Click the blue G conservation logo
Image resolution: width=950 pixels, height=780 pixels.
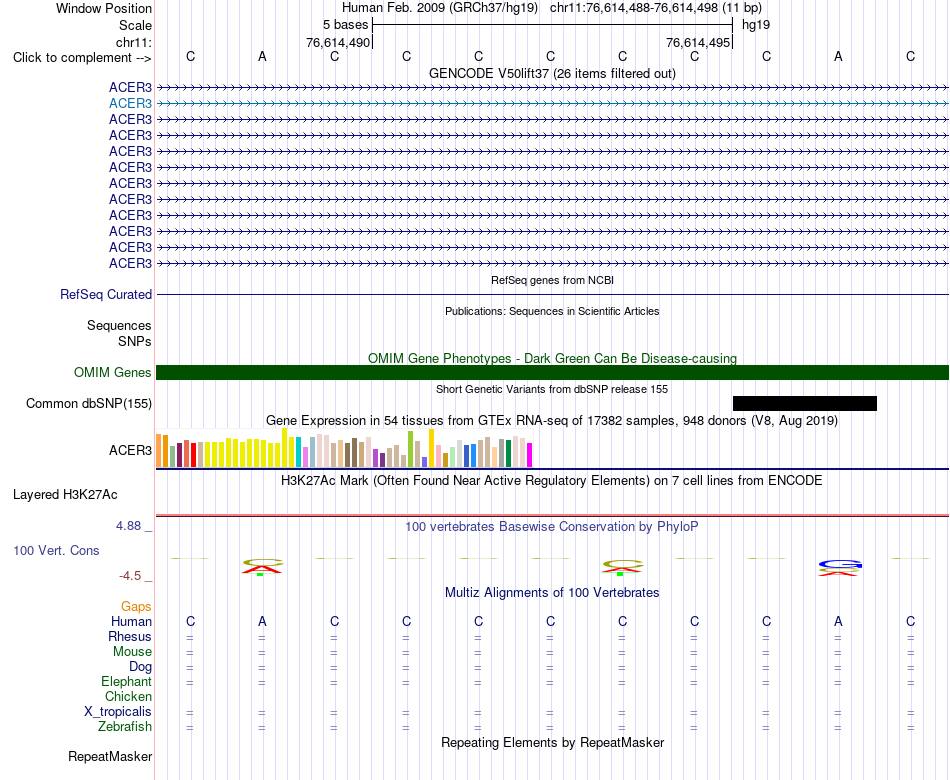pyautogui.click(x=839, y=565)
